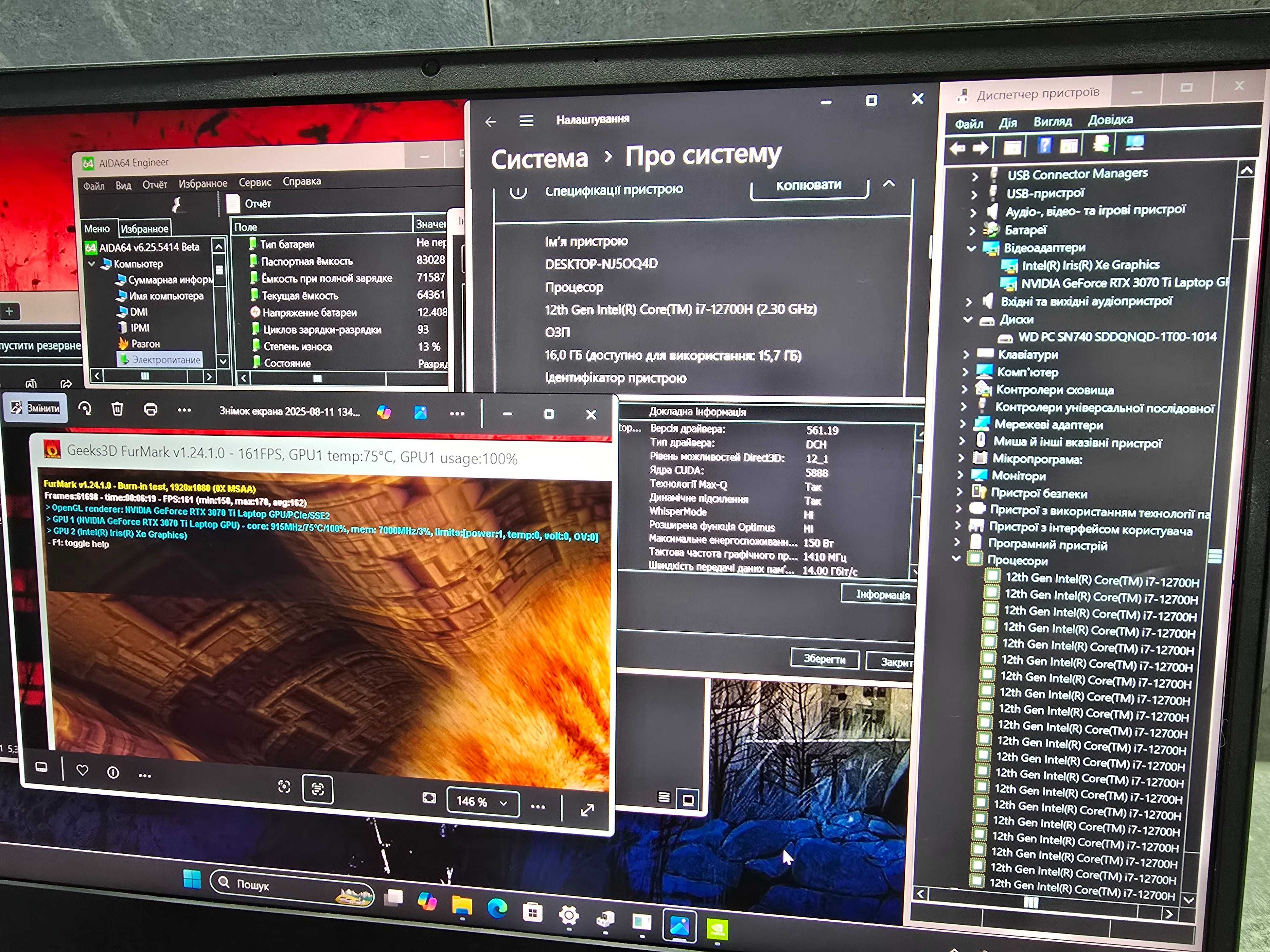This screenshot has height=952, width=1270.
Task: Mark image as favorite with heart
Action: (82, 770)
